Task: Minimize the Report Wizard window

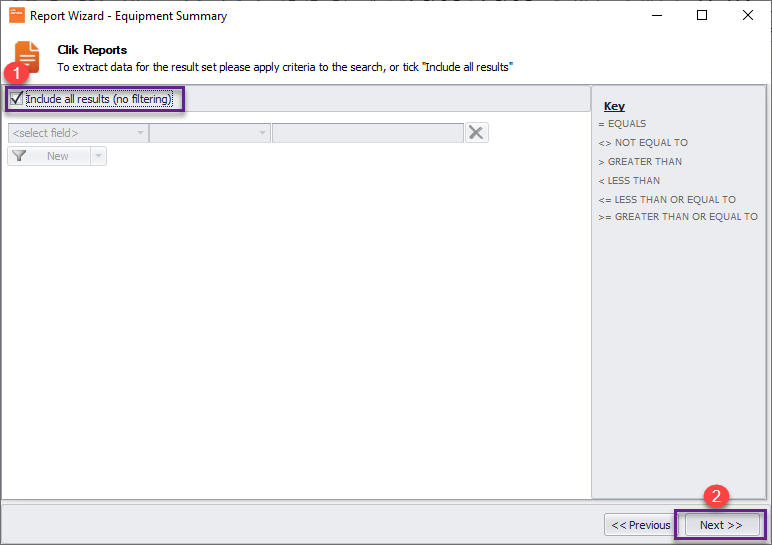Action: pos(656,16)
